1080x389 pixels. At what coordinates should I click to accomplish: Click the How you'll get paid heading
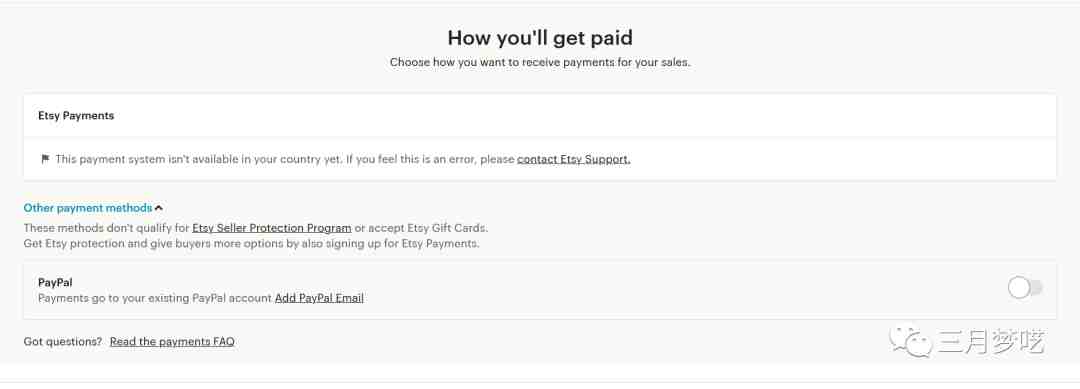point(540,37)
